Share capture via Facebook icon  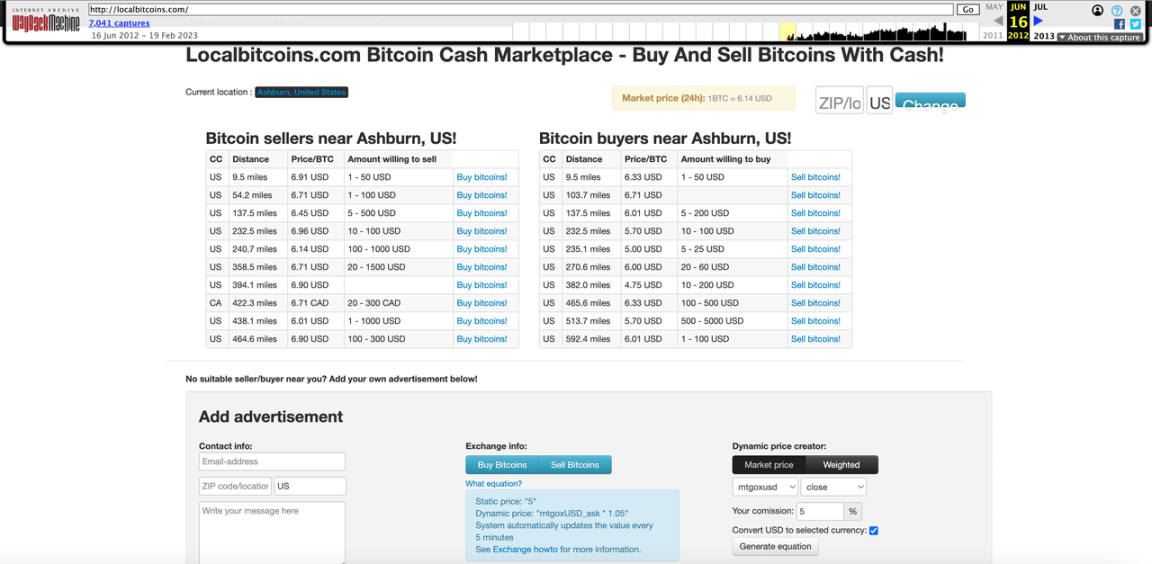pyautogui.click(x=1120, y=24)
